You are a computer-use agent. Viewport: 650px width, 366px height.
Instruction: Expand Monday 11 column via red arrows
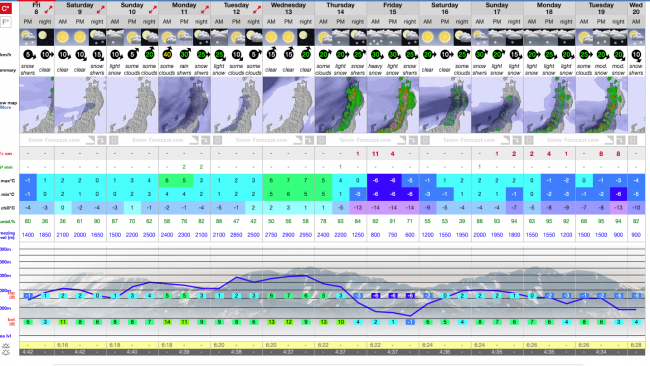click(x=205, y=8)
